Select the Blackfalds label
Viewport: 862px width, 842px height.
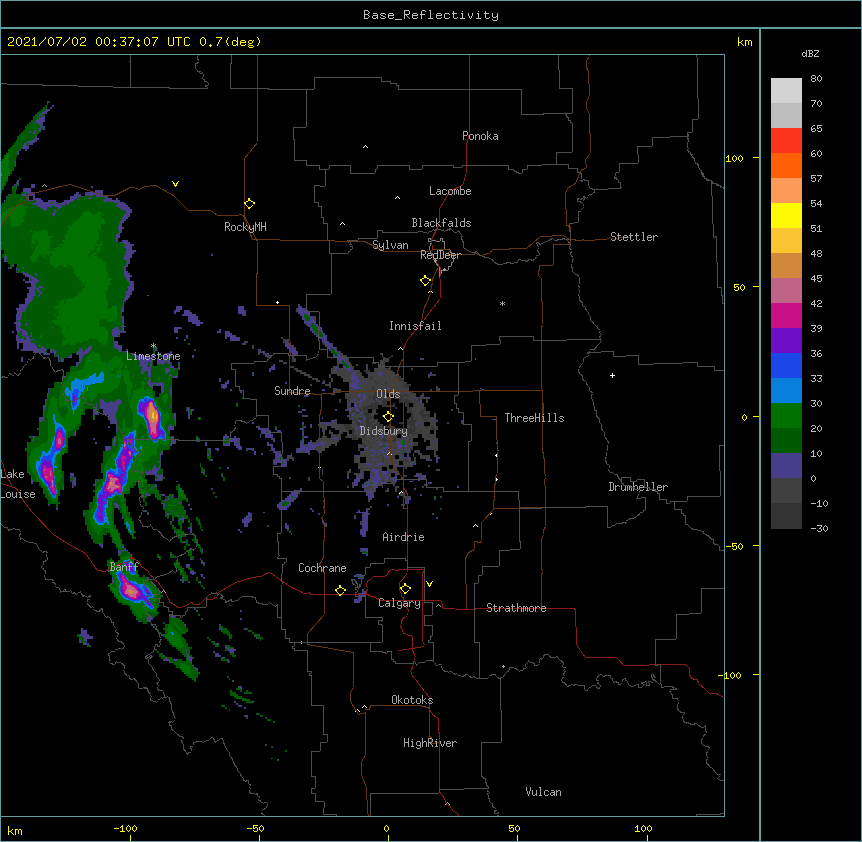pyautogui.click(x=441, y=223)
